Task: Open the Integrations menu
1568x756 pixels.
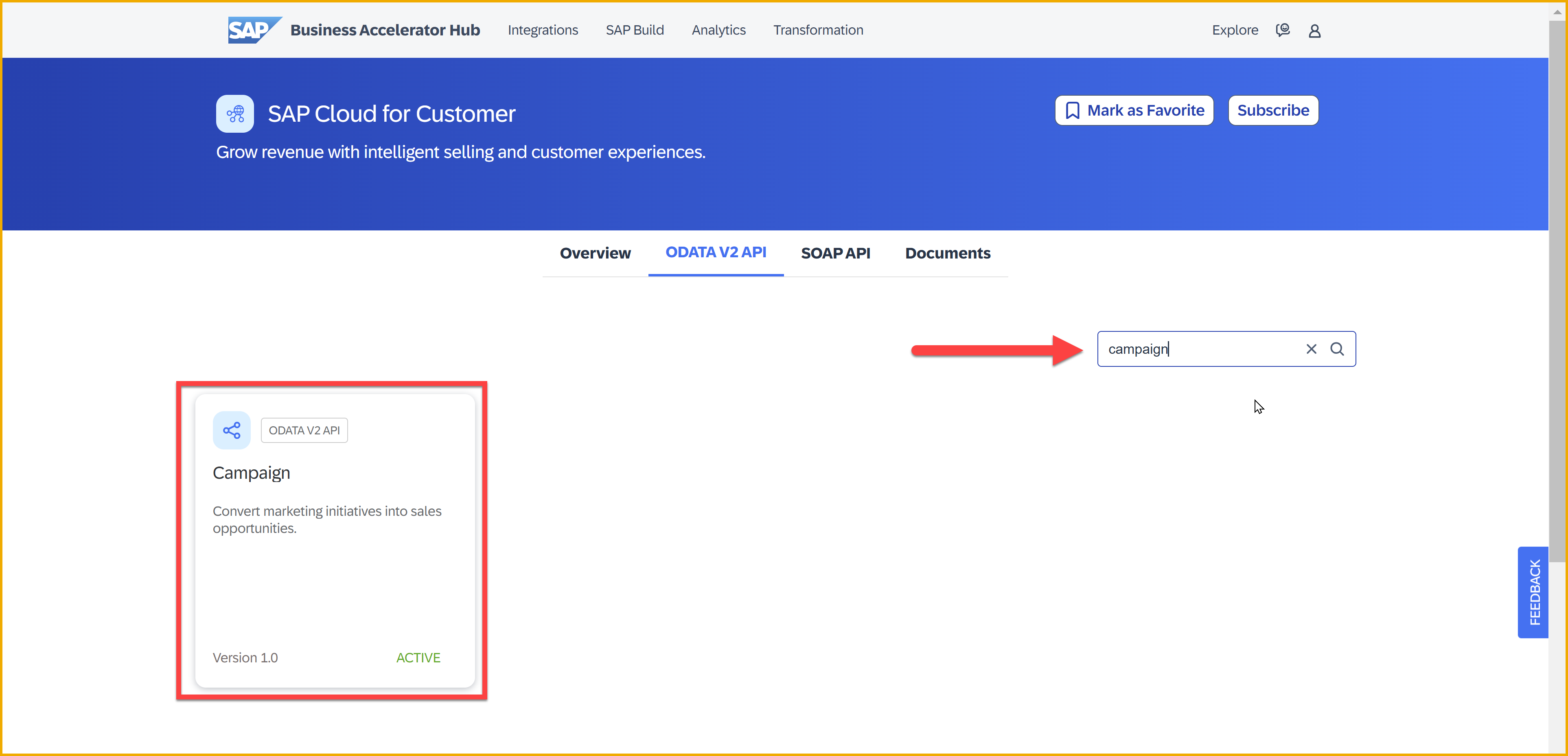Action: [x=542, y=30]
